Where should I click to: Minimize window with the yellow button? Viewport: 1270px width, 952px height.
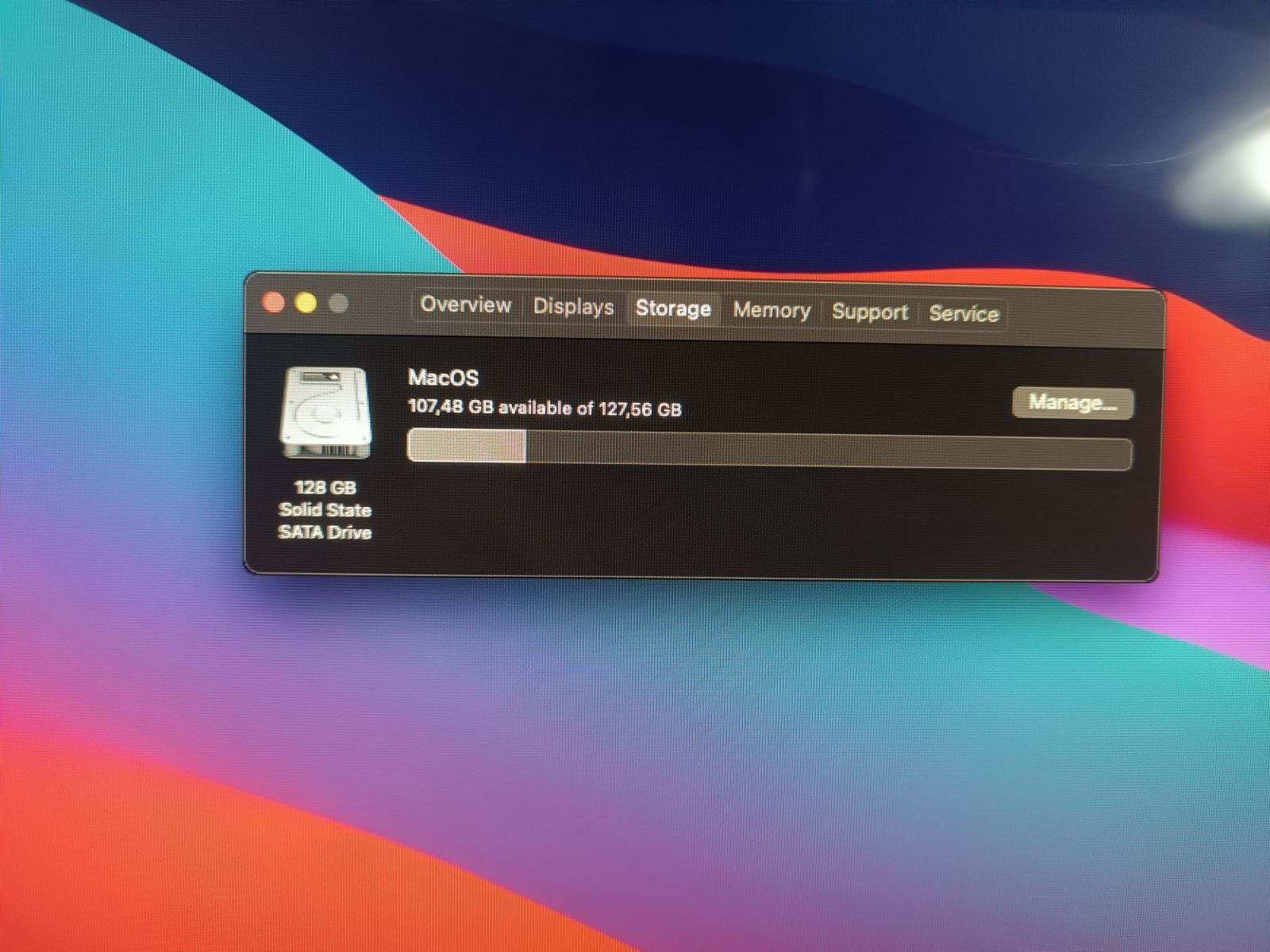pos(306,303)
